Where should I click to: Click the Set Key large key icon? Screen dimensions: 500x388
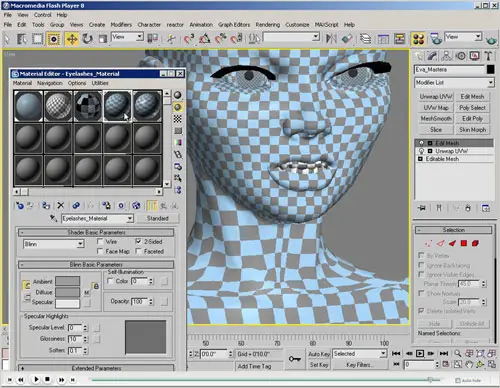295,359
